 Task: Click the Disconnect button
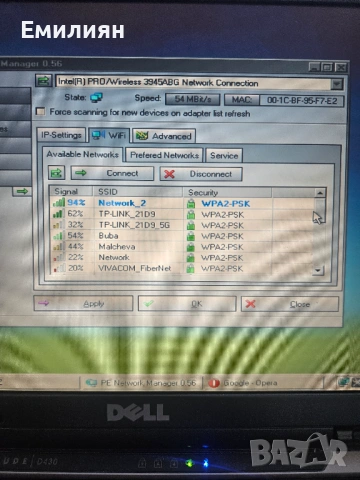click(201, 174)
